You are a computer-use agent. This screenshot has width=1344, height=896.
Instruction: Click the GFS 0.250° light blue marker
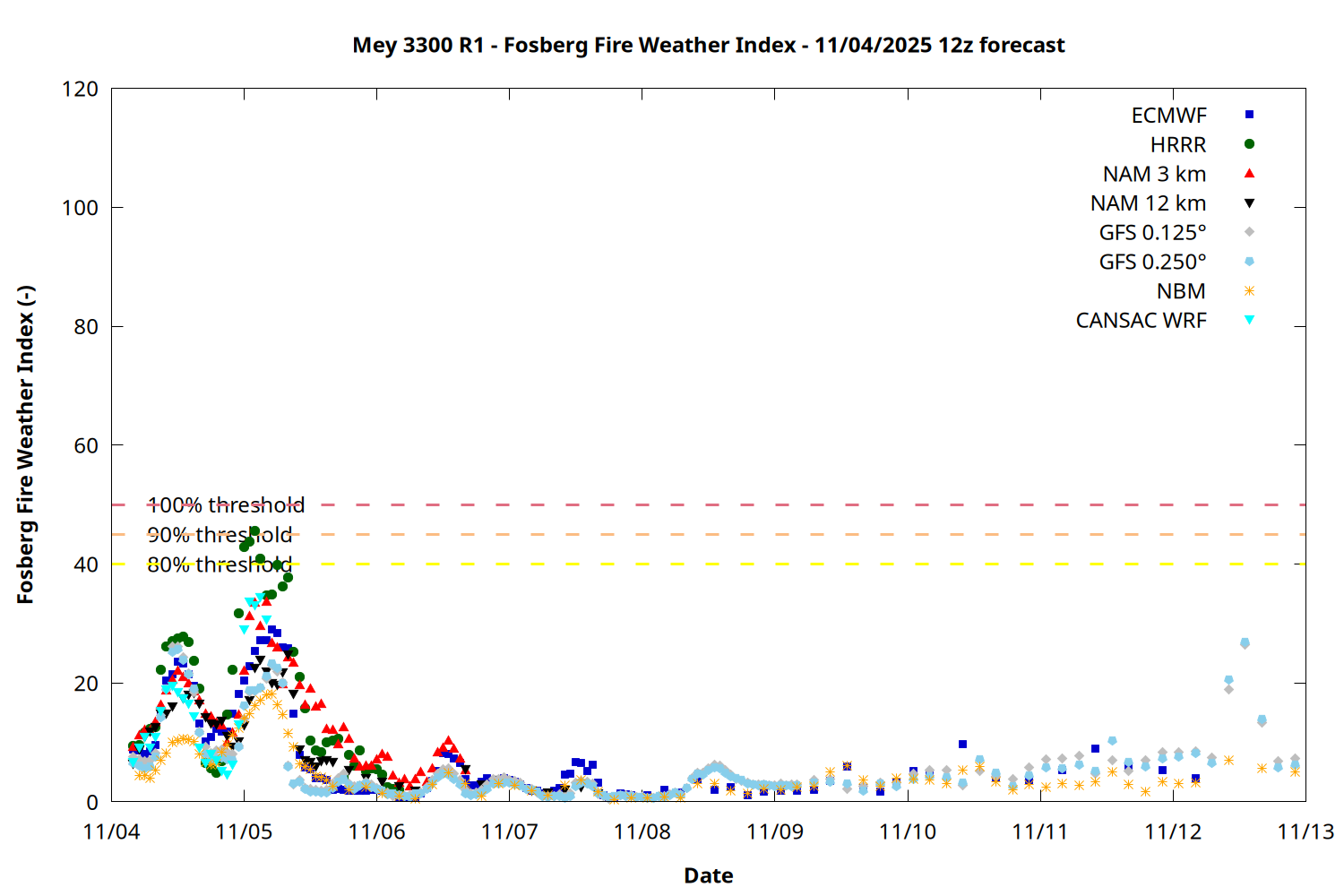(x=1249, y=262)
